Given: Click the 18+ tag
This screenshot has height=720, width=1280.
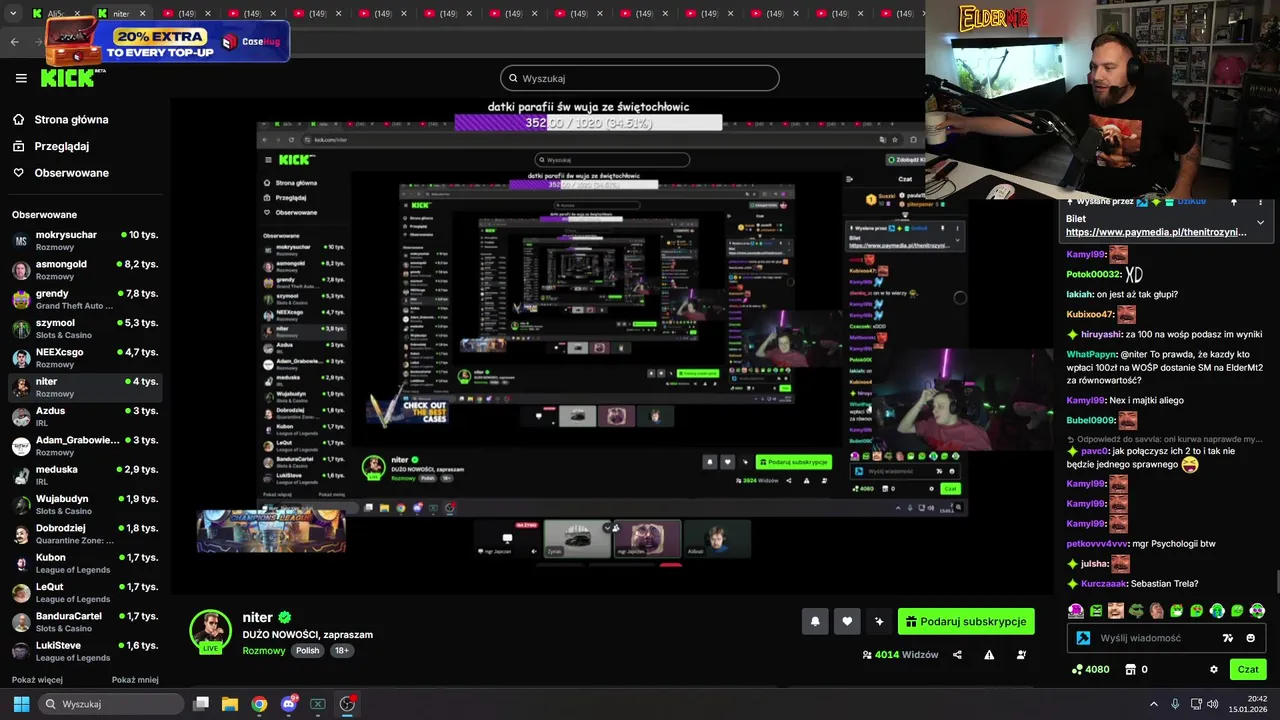Looking at the screenshot, I should (x=341, y=650).
